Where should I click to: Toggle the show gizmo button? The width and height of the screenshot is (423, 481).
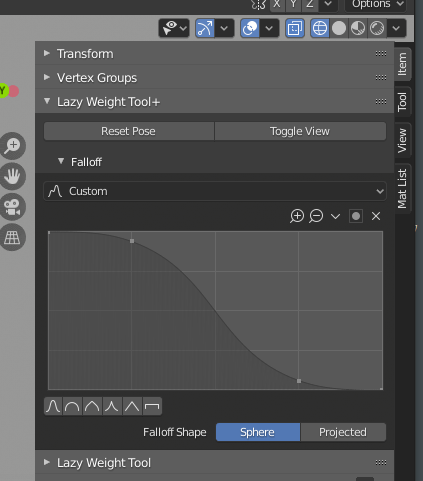click(x=205, y=28)
